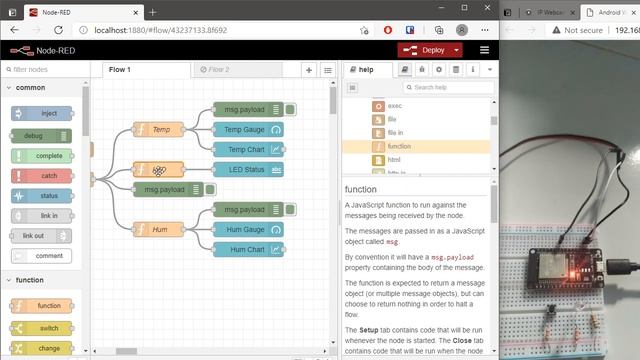Select the change node in palette
Screen dimensions: 640x360
42,349
